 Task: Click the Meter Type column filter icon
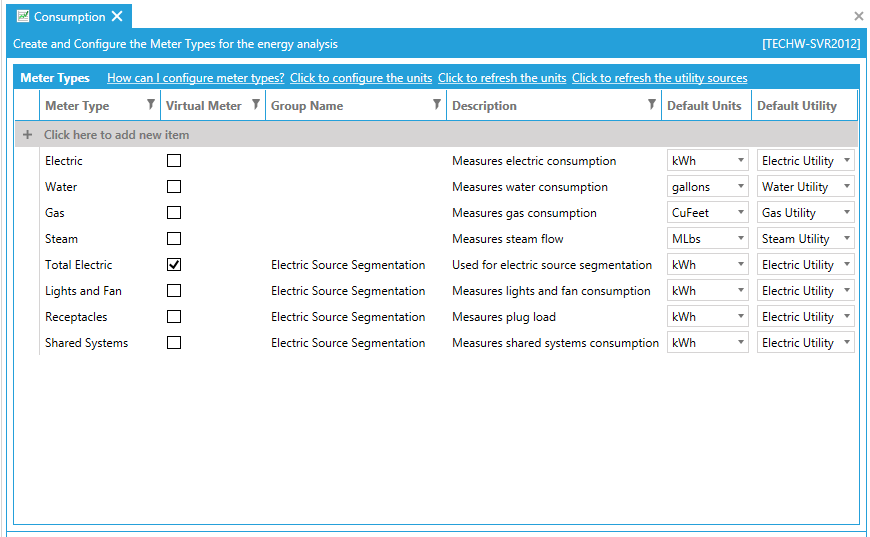[150, 105]
